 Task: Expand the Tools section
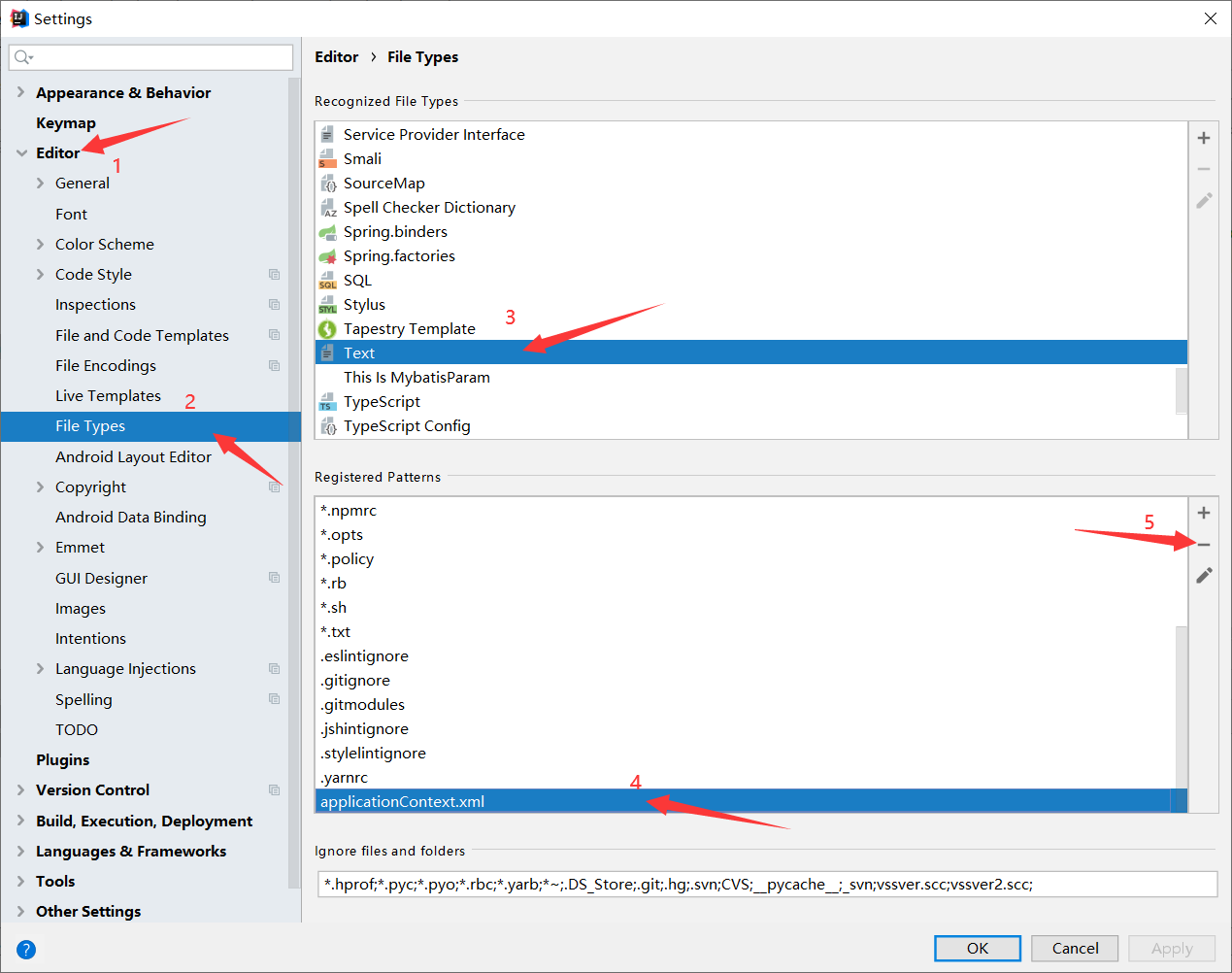point(20,881)
